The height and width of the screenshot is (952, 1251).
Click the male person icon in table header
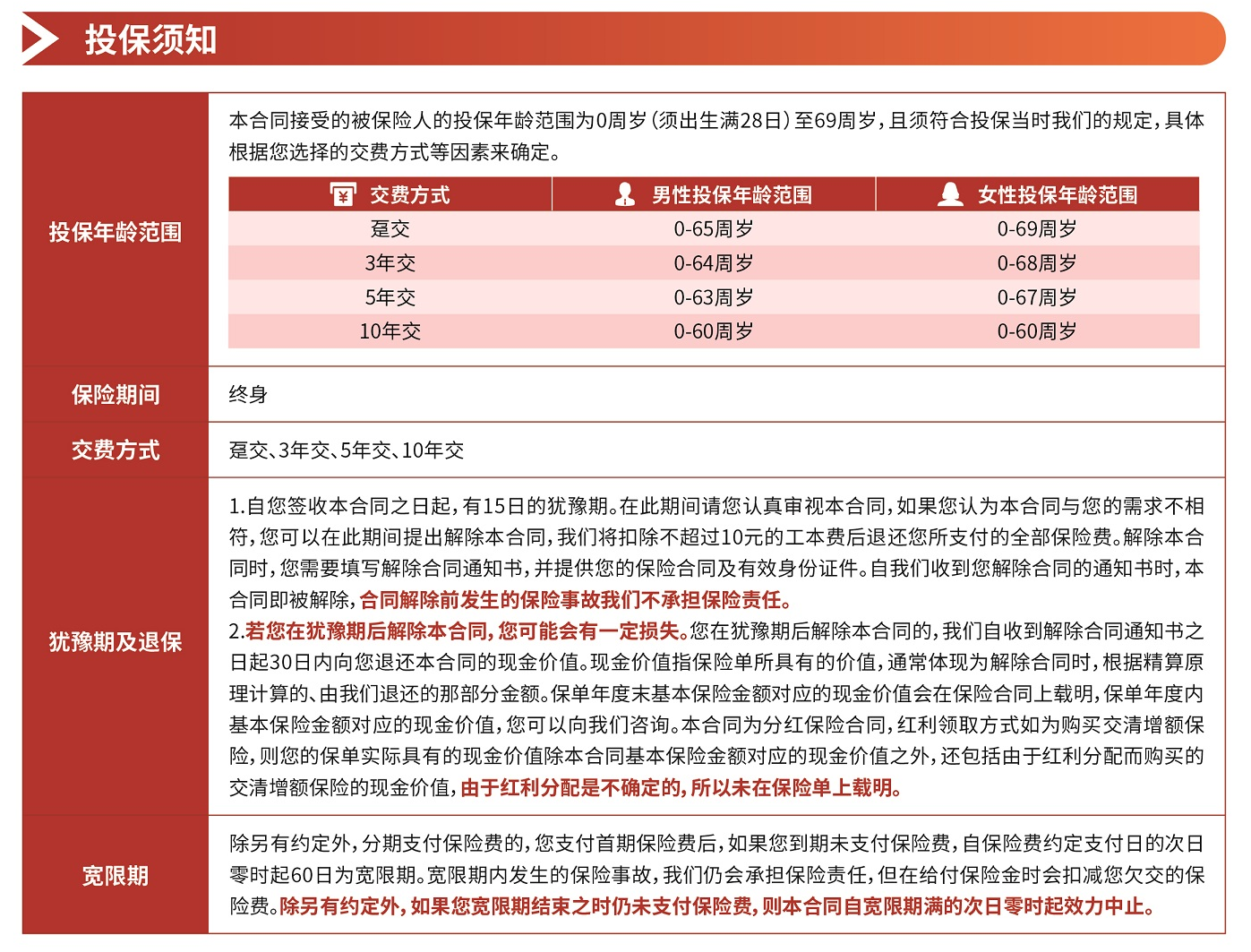tap(625, 194)
